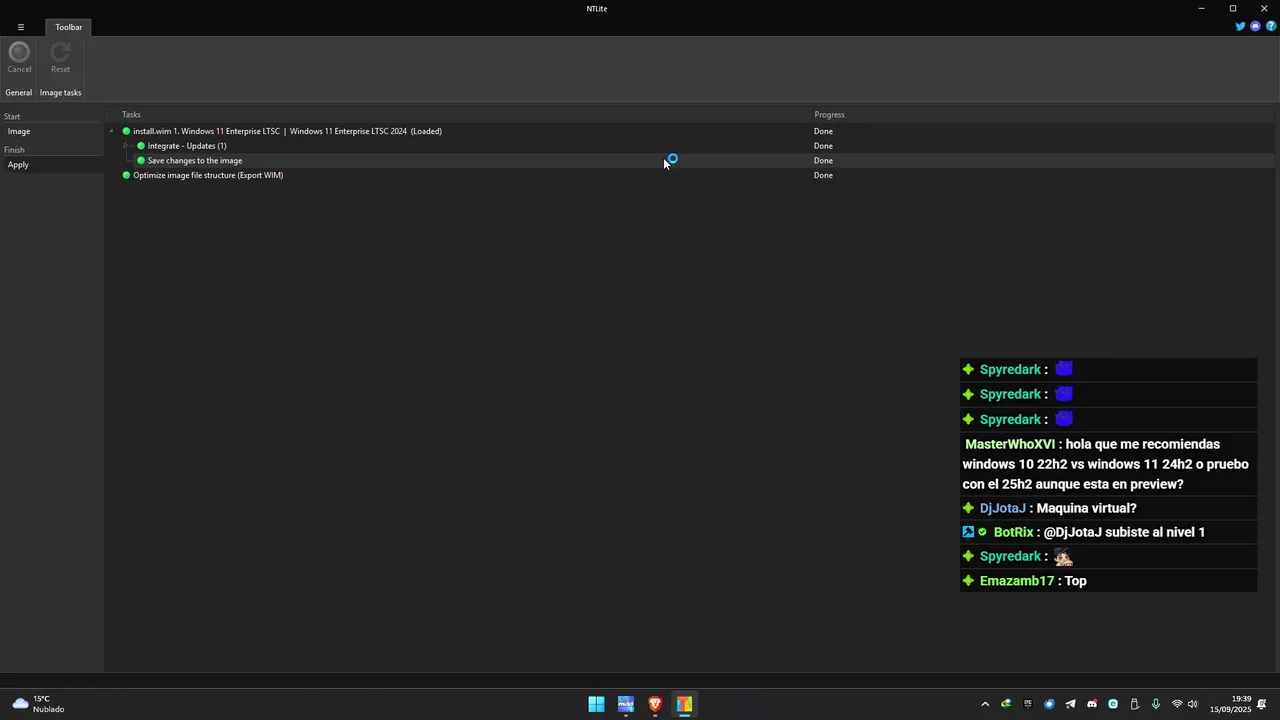Click the microphone tray icon
This screenshot has width=1280, height=720.
coord(1155,704)
